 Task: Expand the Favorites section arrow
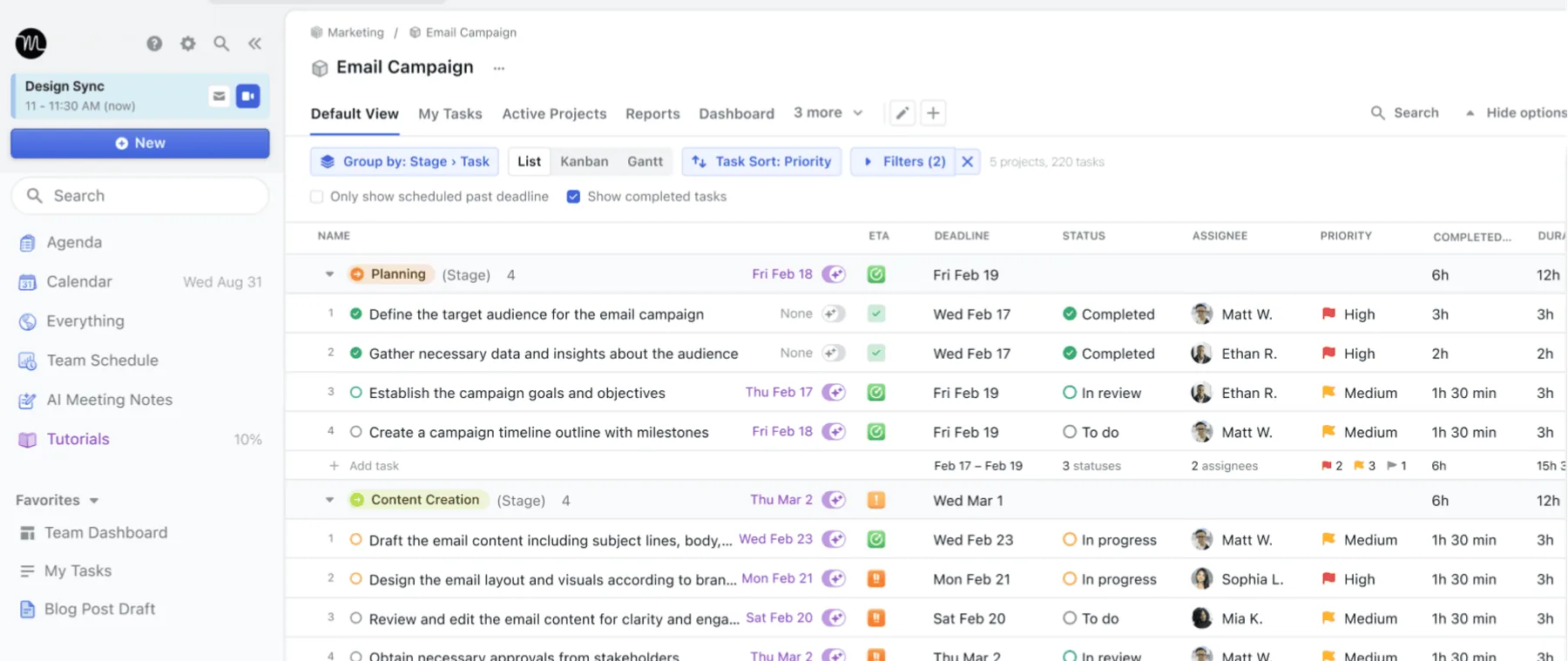tap(94, 501)
